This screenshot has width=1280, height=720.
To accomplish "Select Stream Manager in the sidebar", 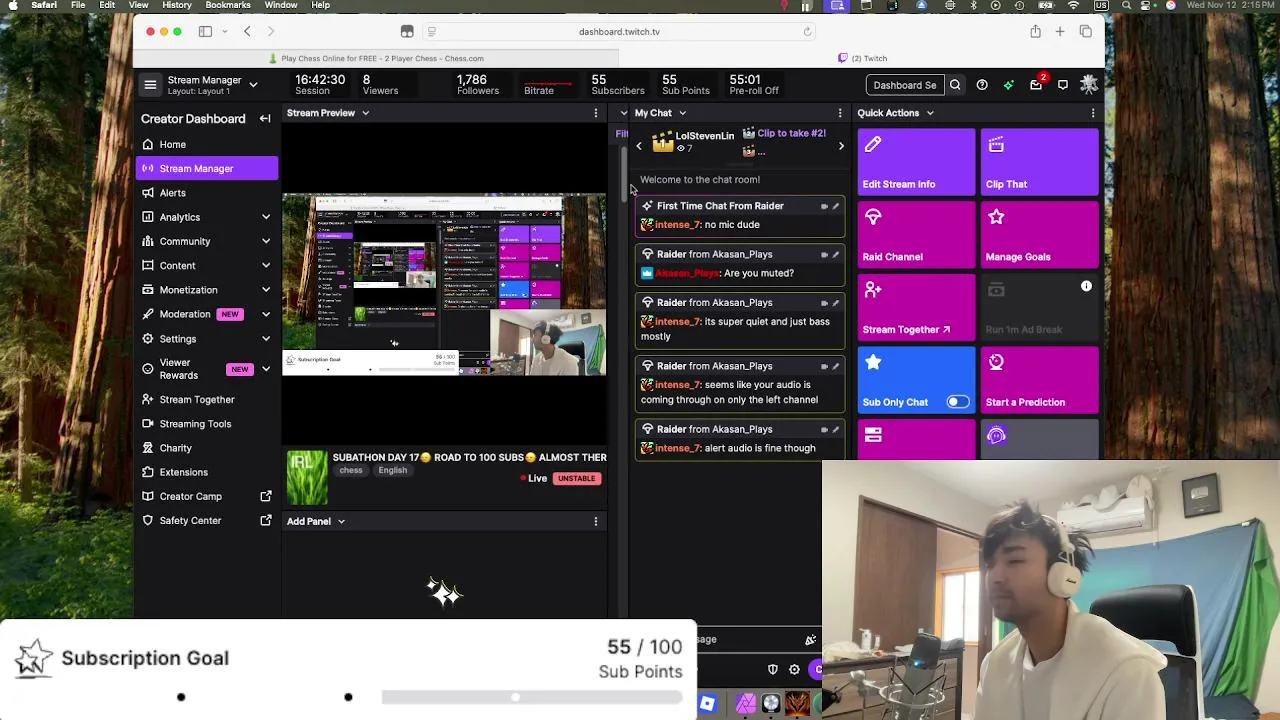I will [207, 169].
